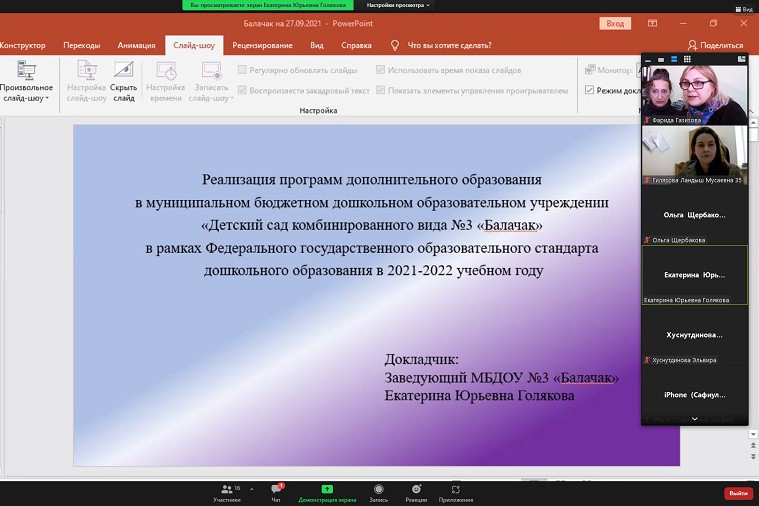Start recording with the Запись icon
Image resolution: width=759 pixels, height=506 pixels.
(379, 489)
